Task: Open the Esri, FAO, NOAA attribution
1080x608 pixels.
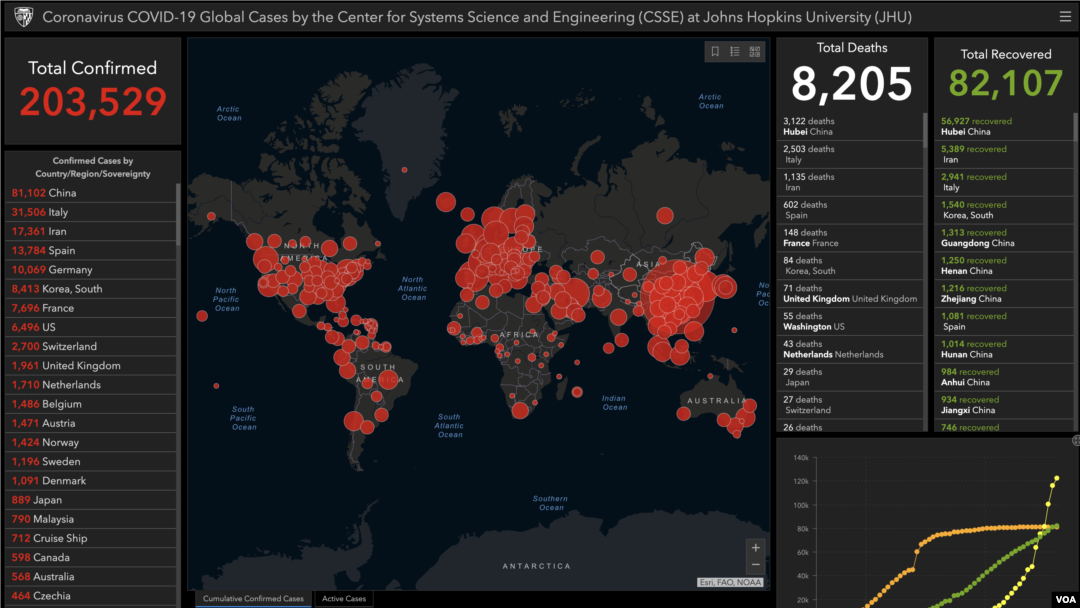Action: (730, 583)
